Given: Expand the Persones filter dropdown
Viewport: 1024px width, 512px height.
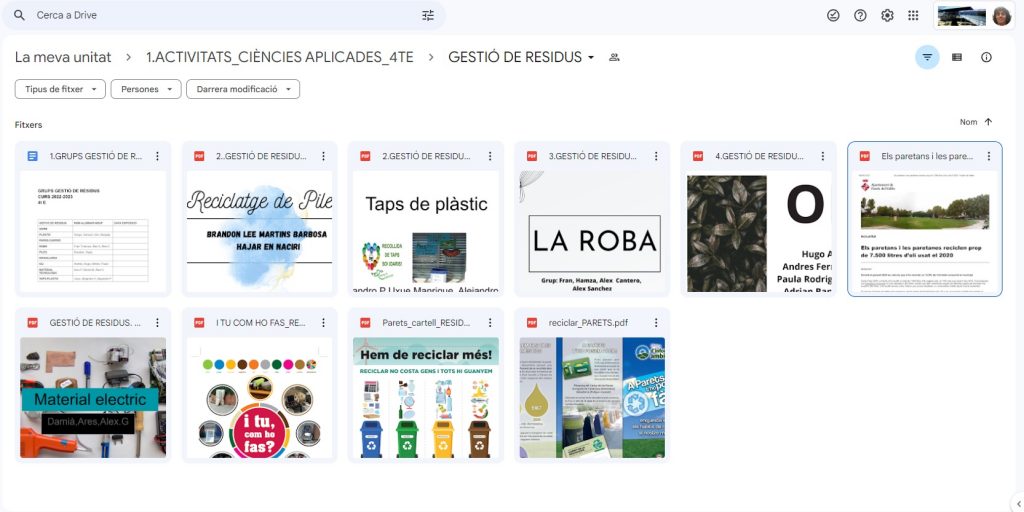Looking at the screenshot, I should 146,89.
